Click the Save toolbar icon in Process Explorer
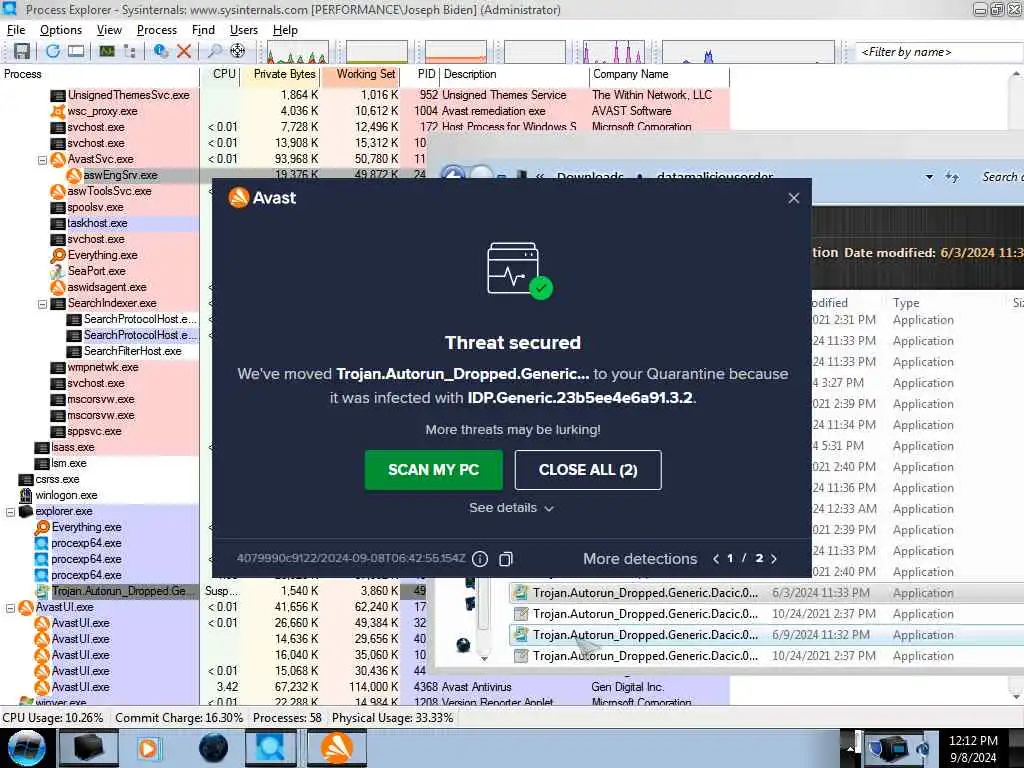 22,51
